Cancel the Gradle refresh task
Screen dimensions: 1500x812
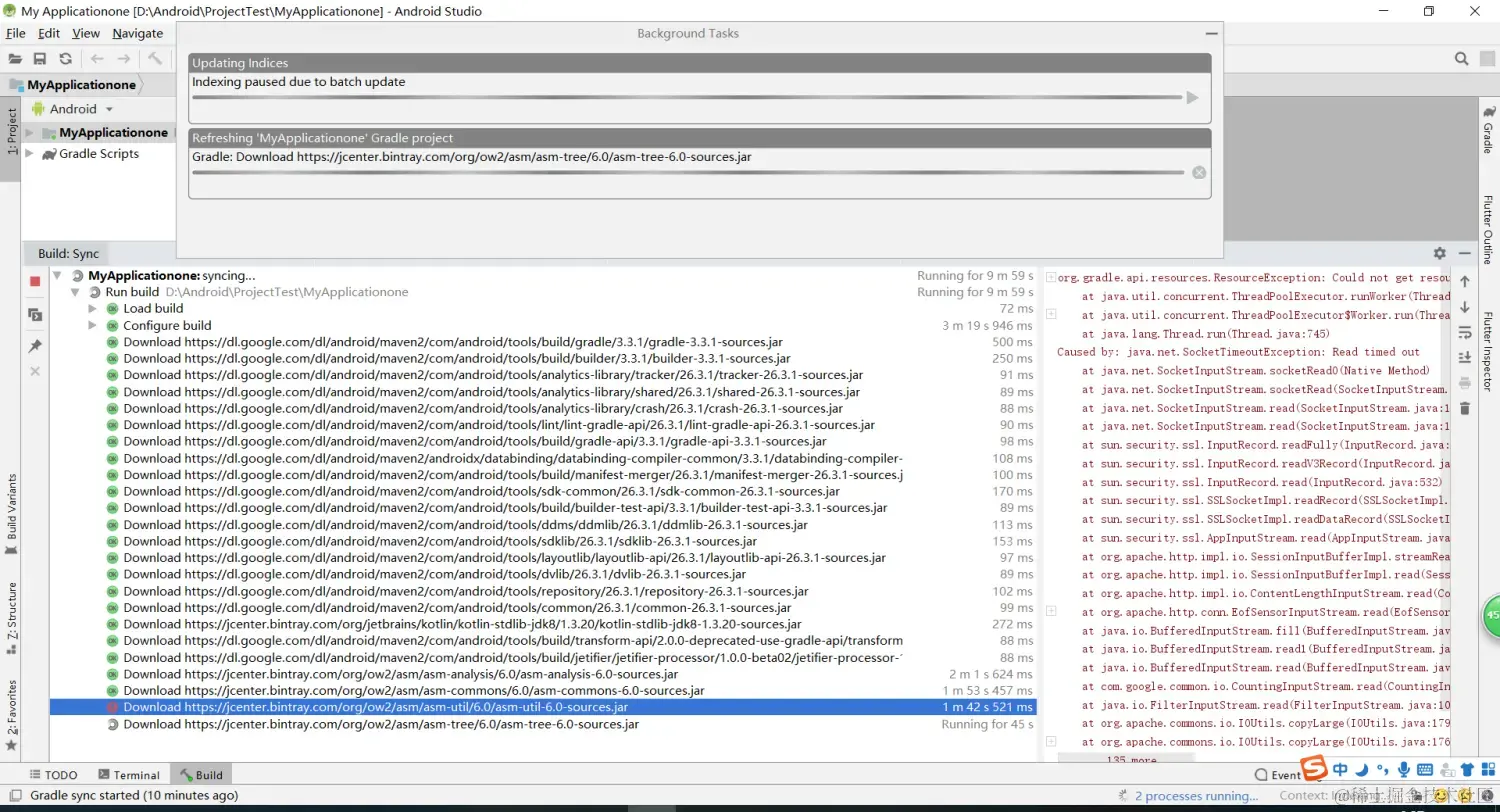tap(1199, 172)
